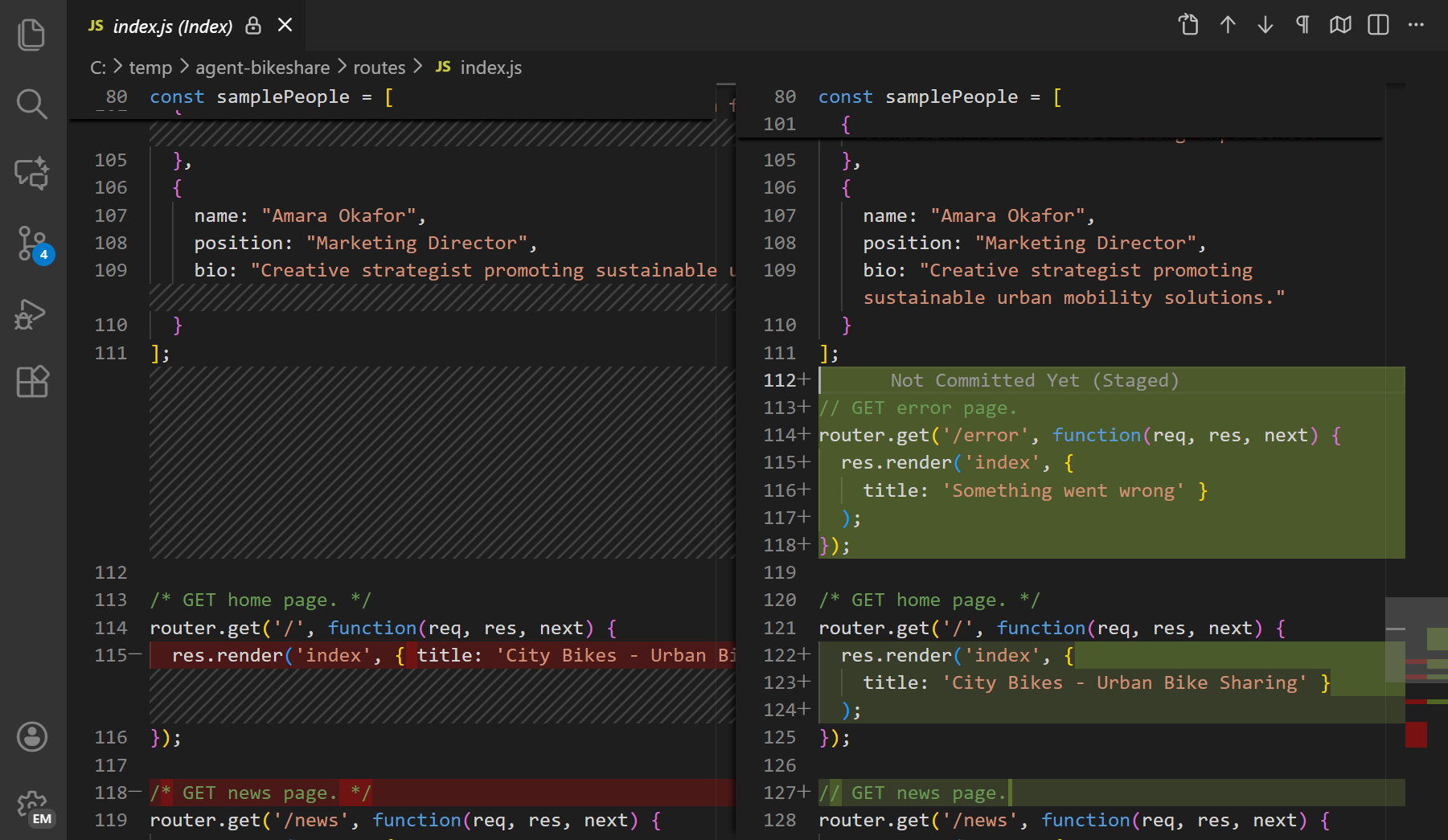Expand the routes breadcrumb dropdown
The image size is (1448, 840).
379,68
